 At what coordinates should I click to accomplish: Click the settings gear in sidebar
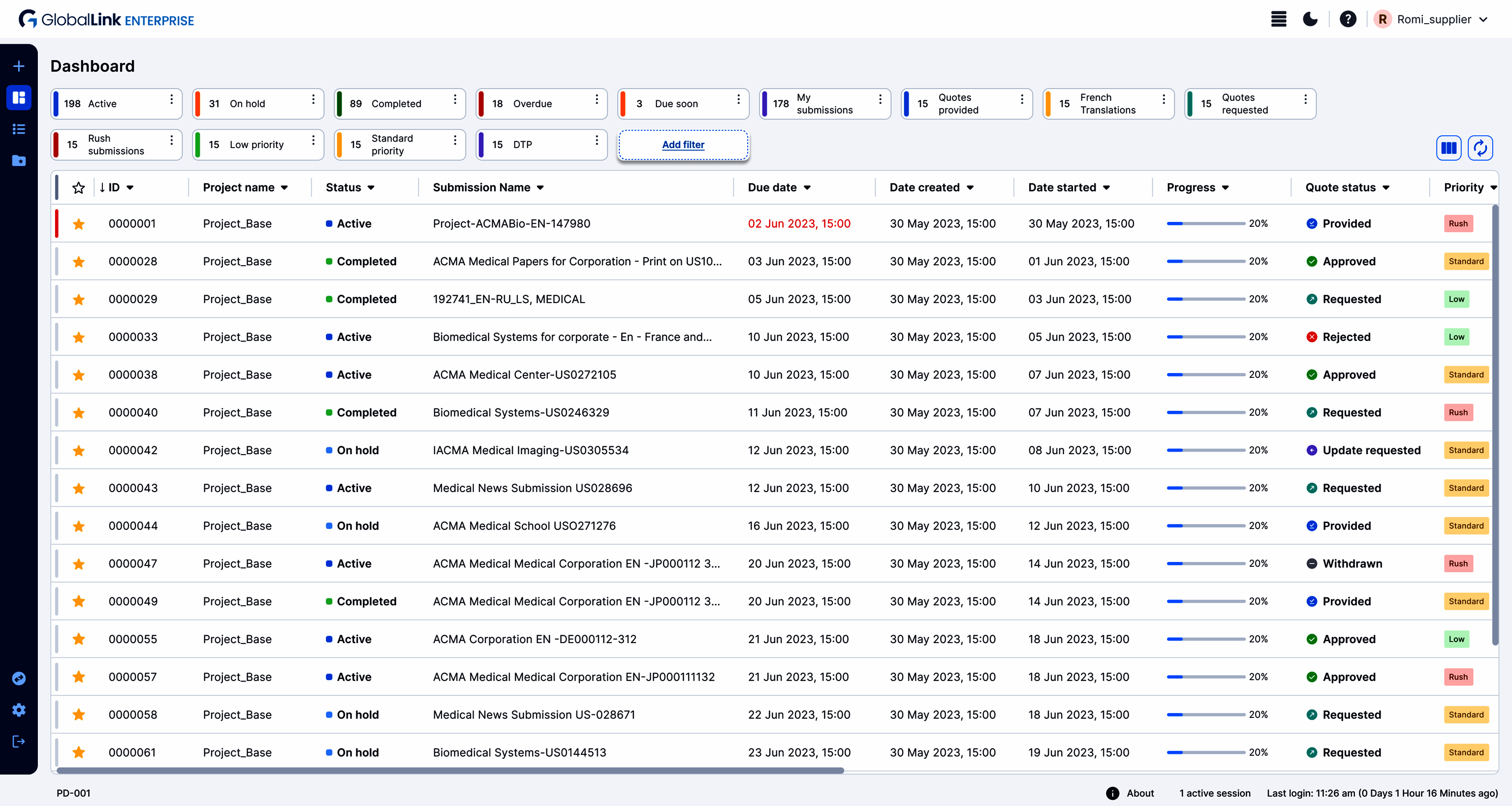pos(19,710)
